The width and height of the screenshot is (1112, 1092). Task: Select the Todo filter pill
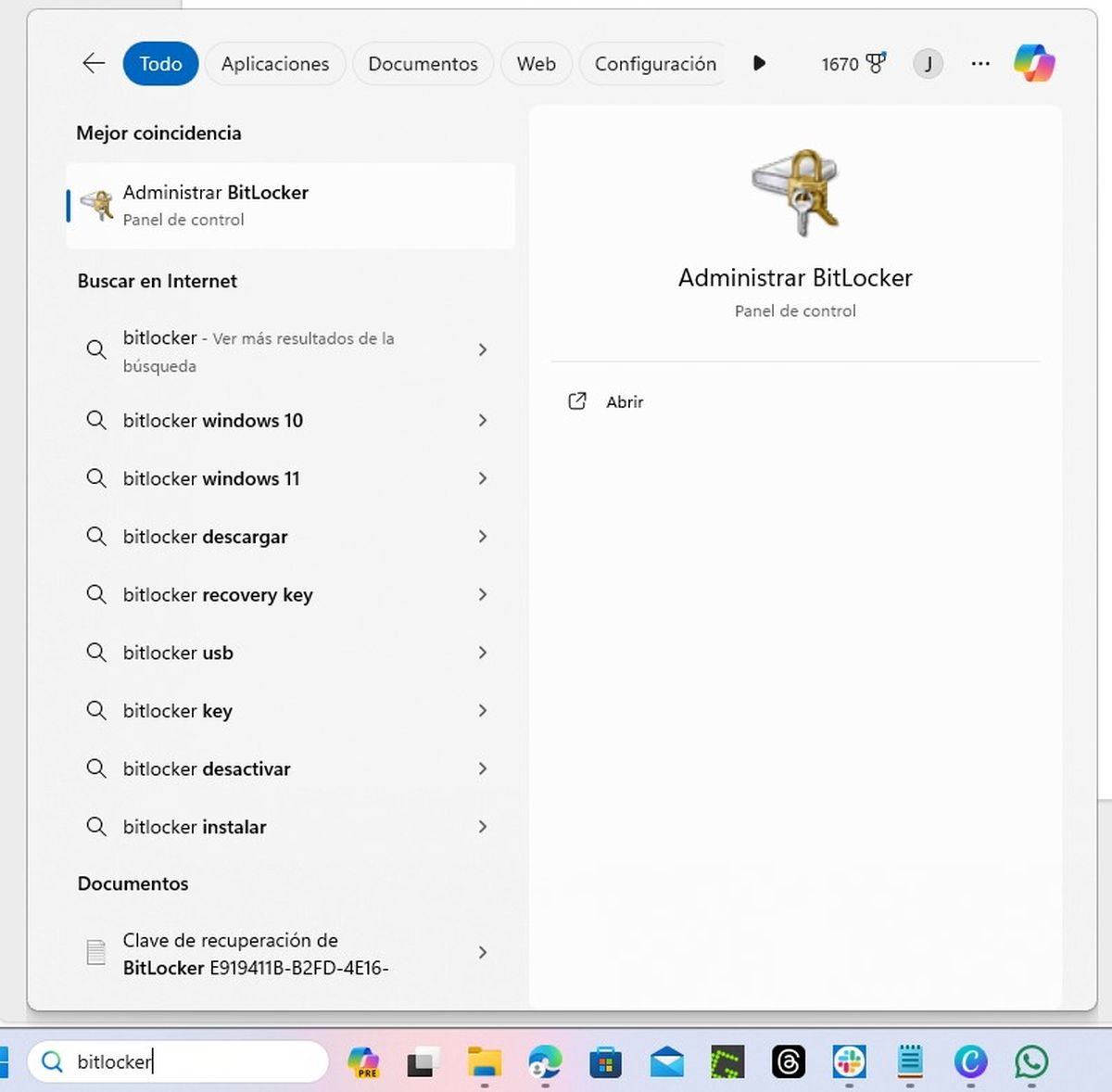coord(160,63)
